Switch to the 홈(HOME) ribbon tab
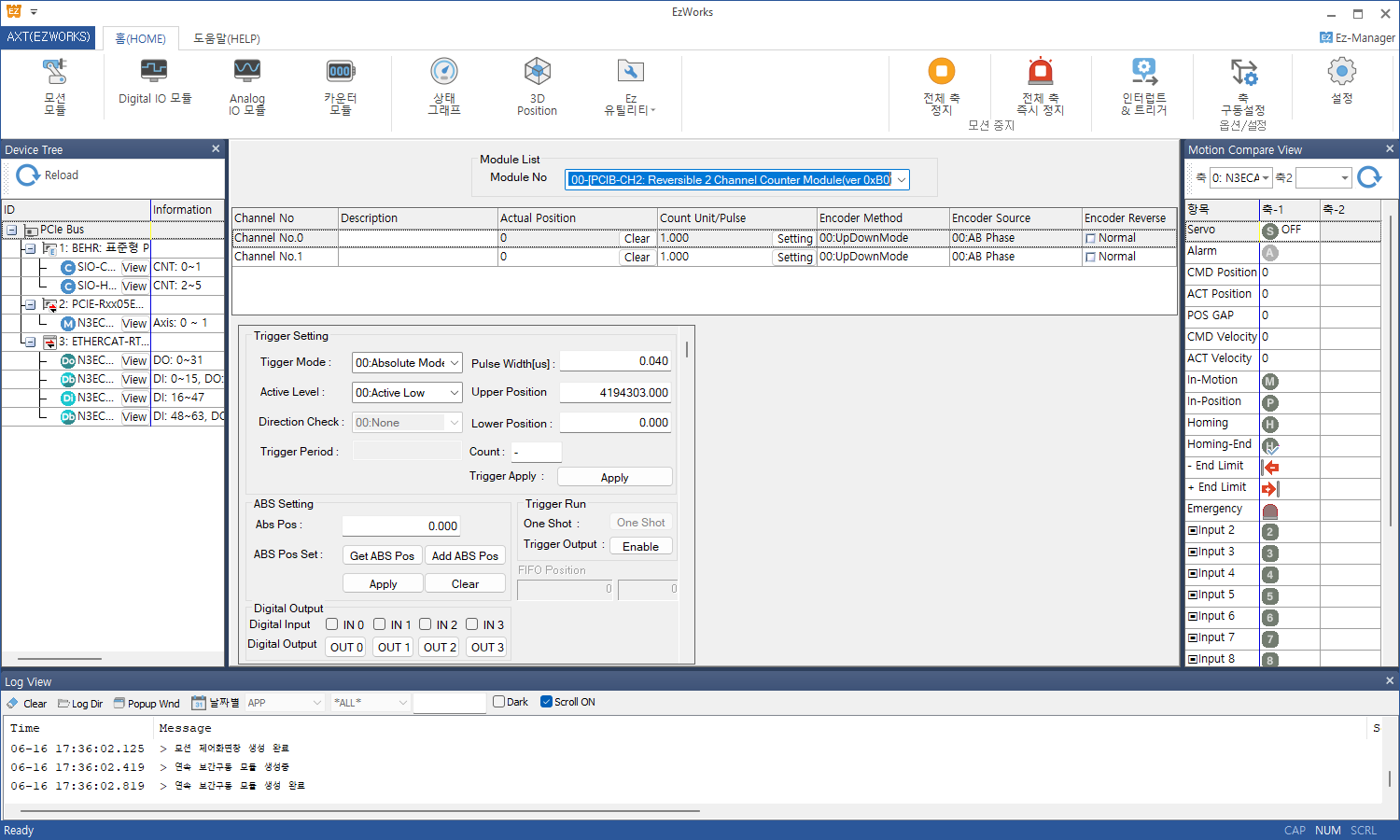 click(140, 38)
